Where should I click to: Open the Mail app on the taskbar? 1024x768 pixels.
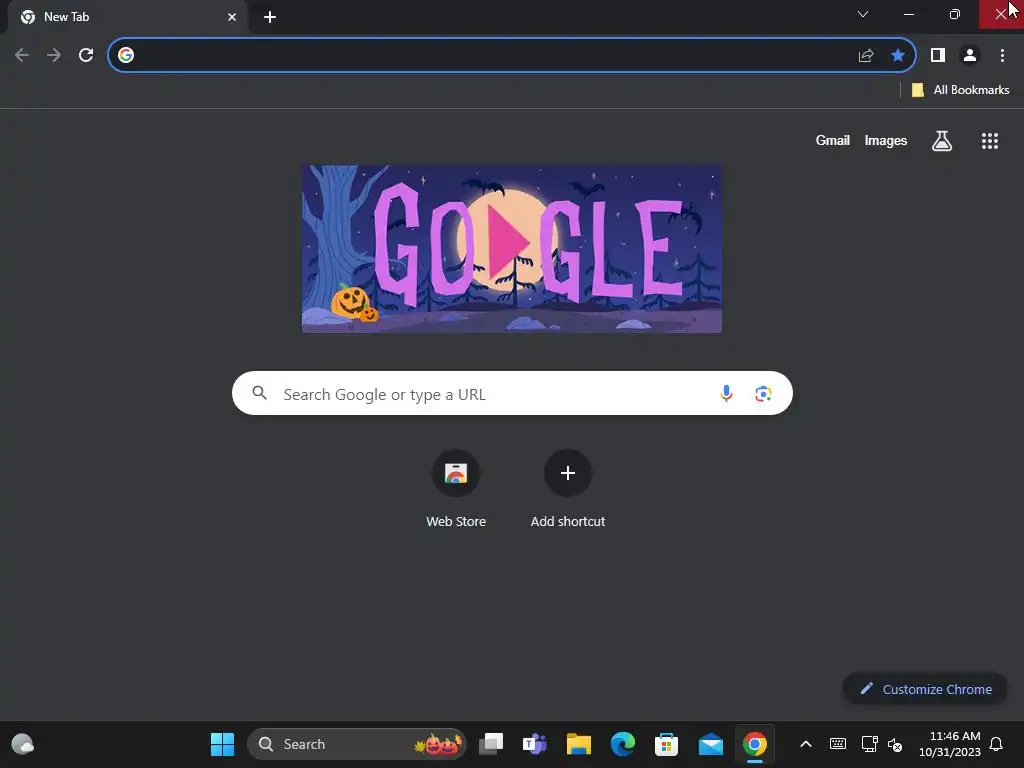[x=711, y=744]
